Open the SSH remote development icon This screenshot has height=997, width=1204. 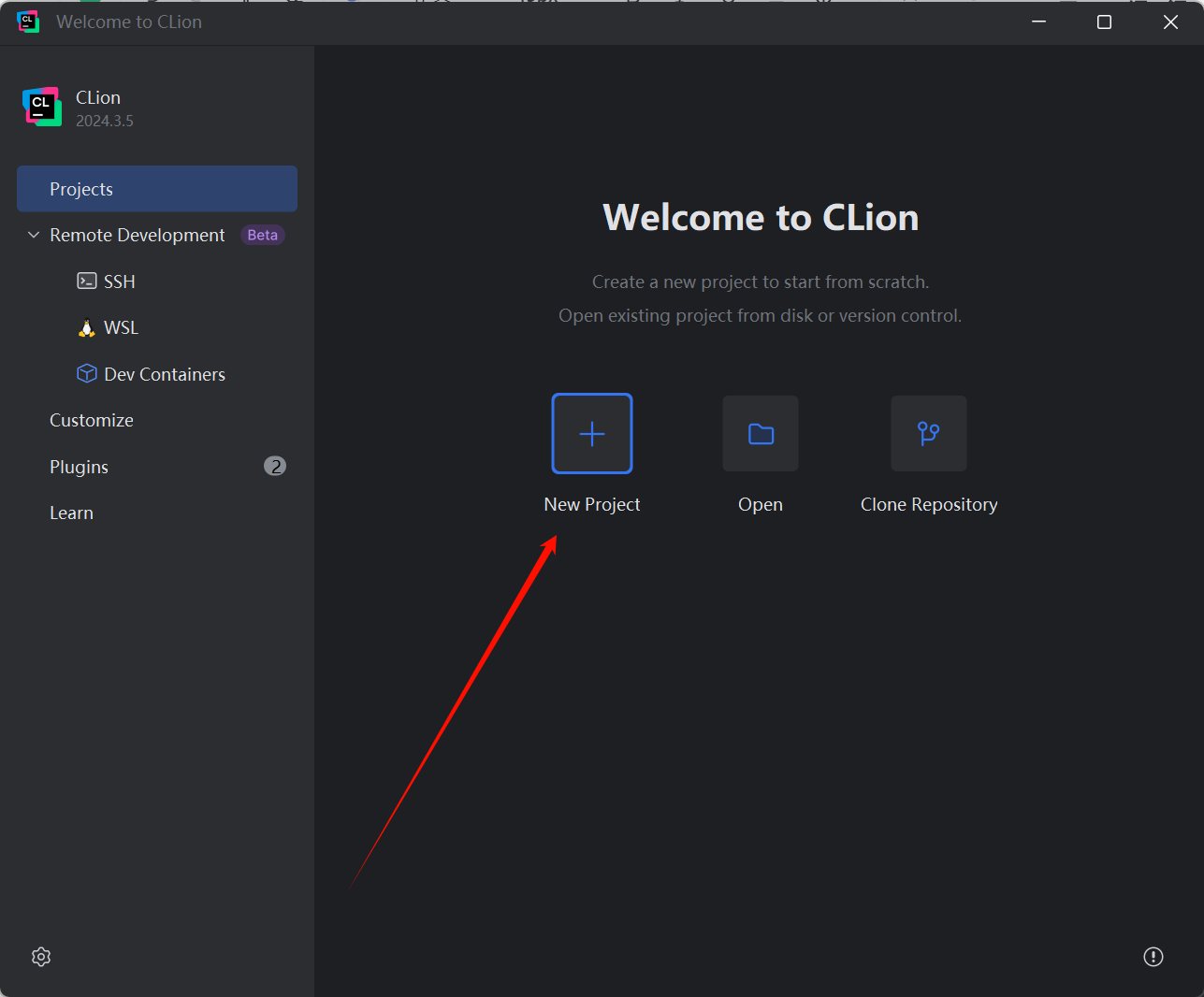coord(86,281)
